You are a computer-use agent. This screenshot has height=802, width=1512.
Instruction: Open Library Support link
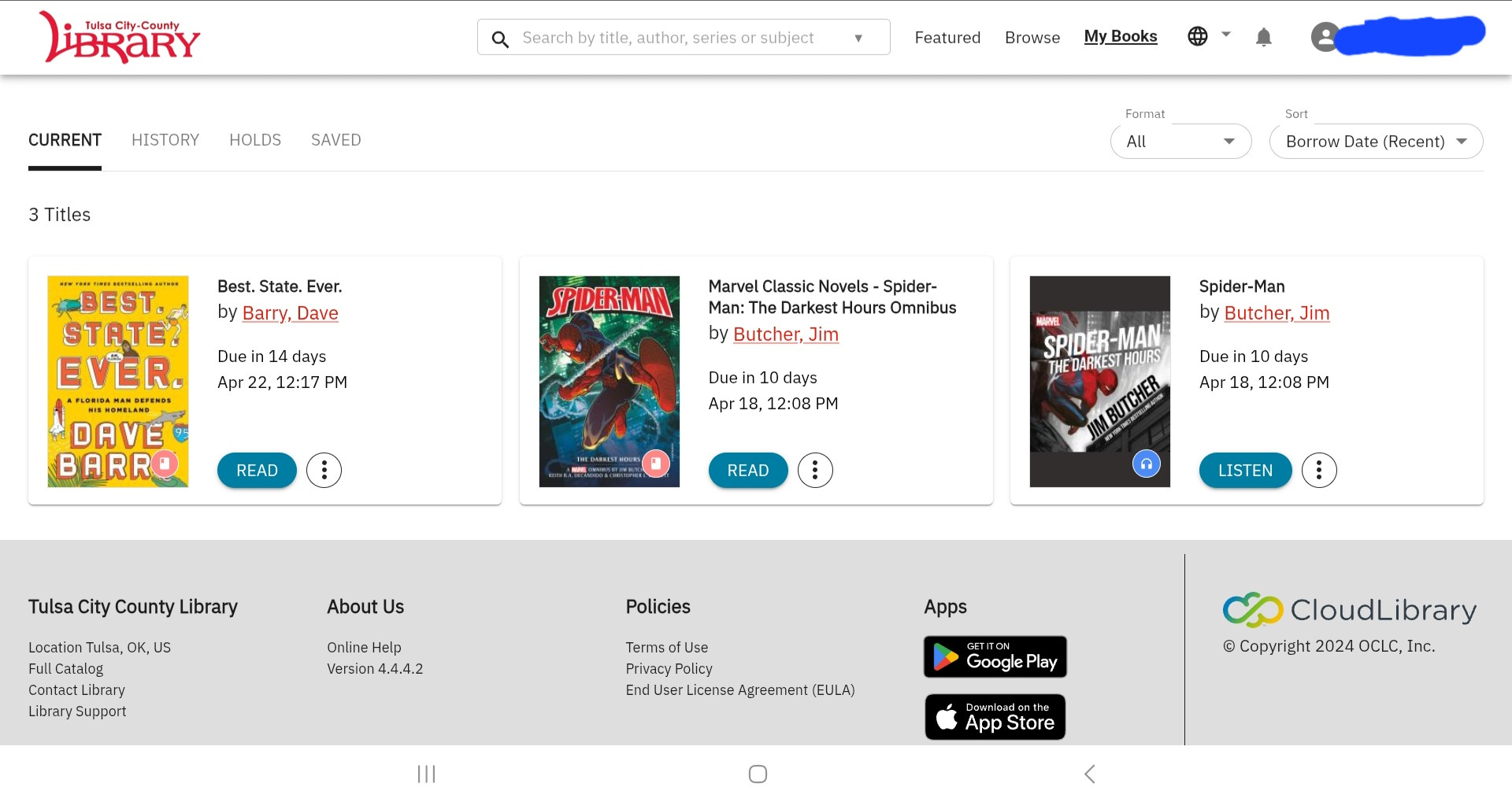(77, 711)
